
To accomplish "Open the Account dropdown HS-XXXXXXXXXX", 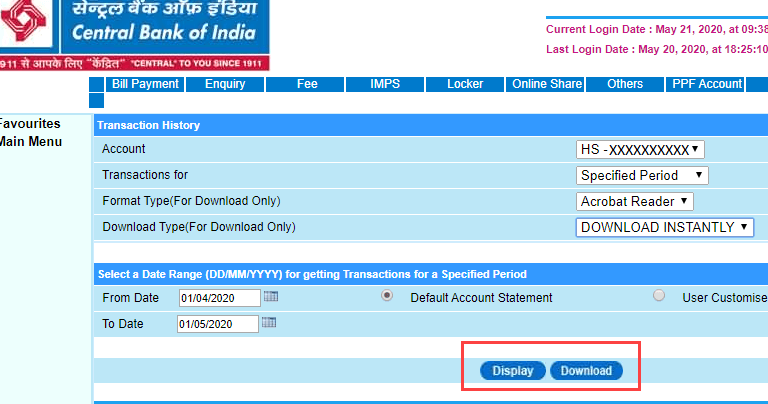I will [x=640, y=149].
